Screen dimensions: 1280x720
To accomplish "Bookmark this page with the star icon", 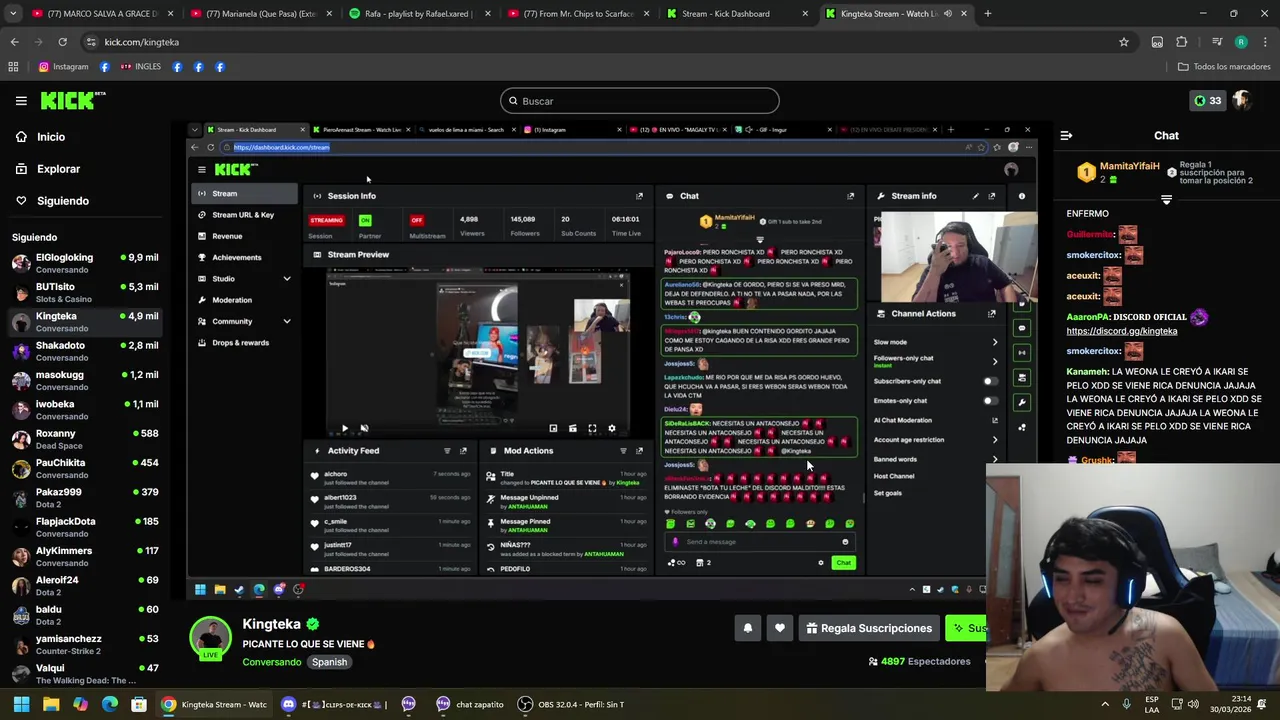I will (x=1124, y=42).
